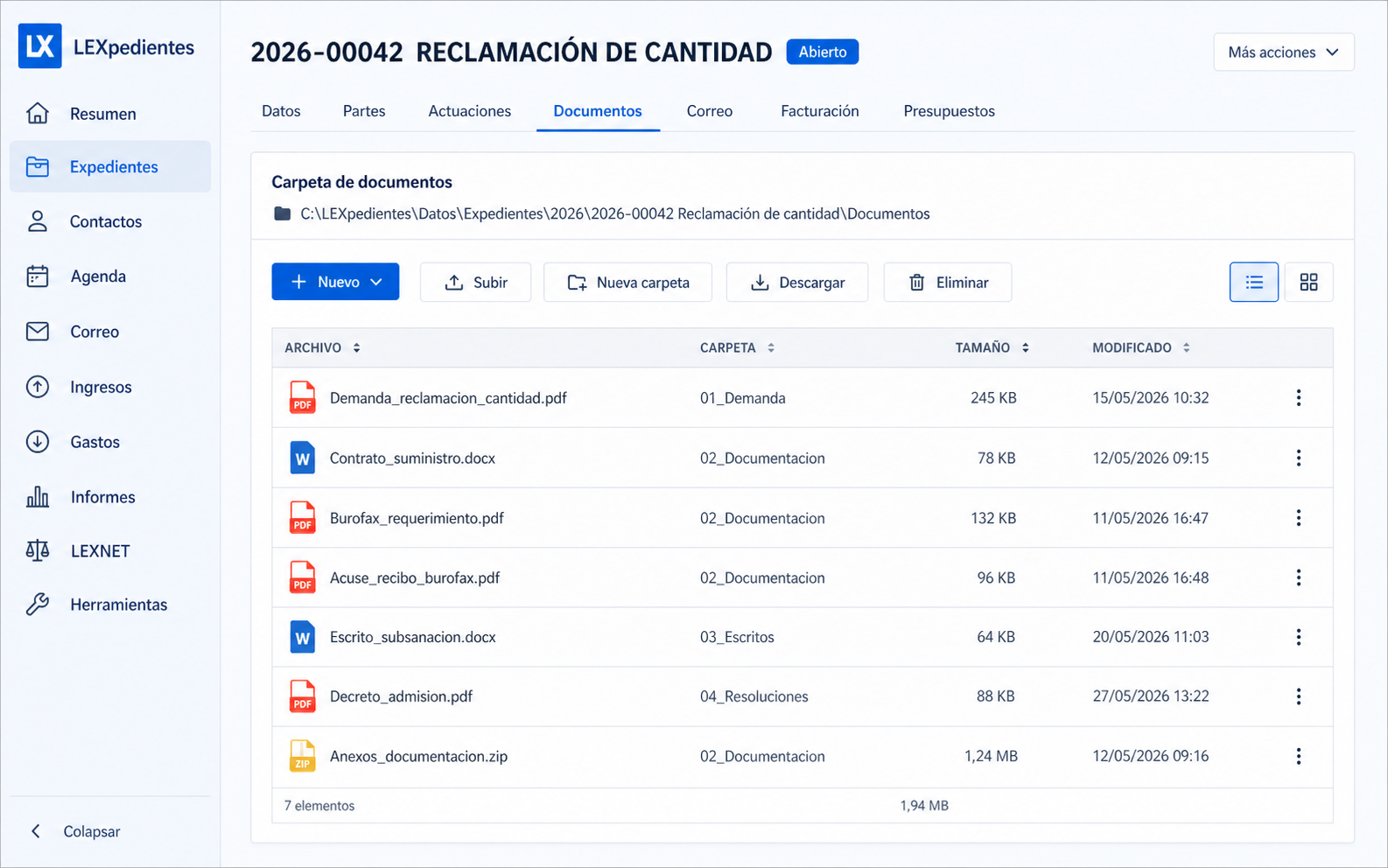Open LEXNET scales icon
The height and width of the screenshot is (868, 1388).
pos(38,550)
